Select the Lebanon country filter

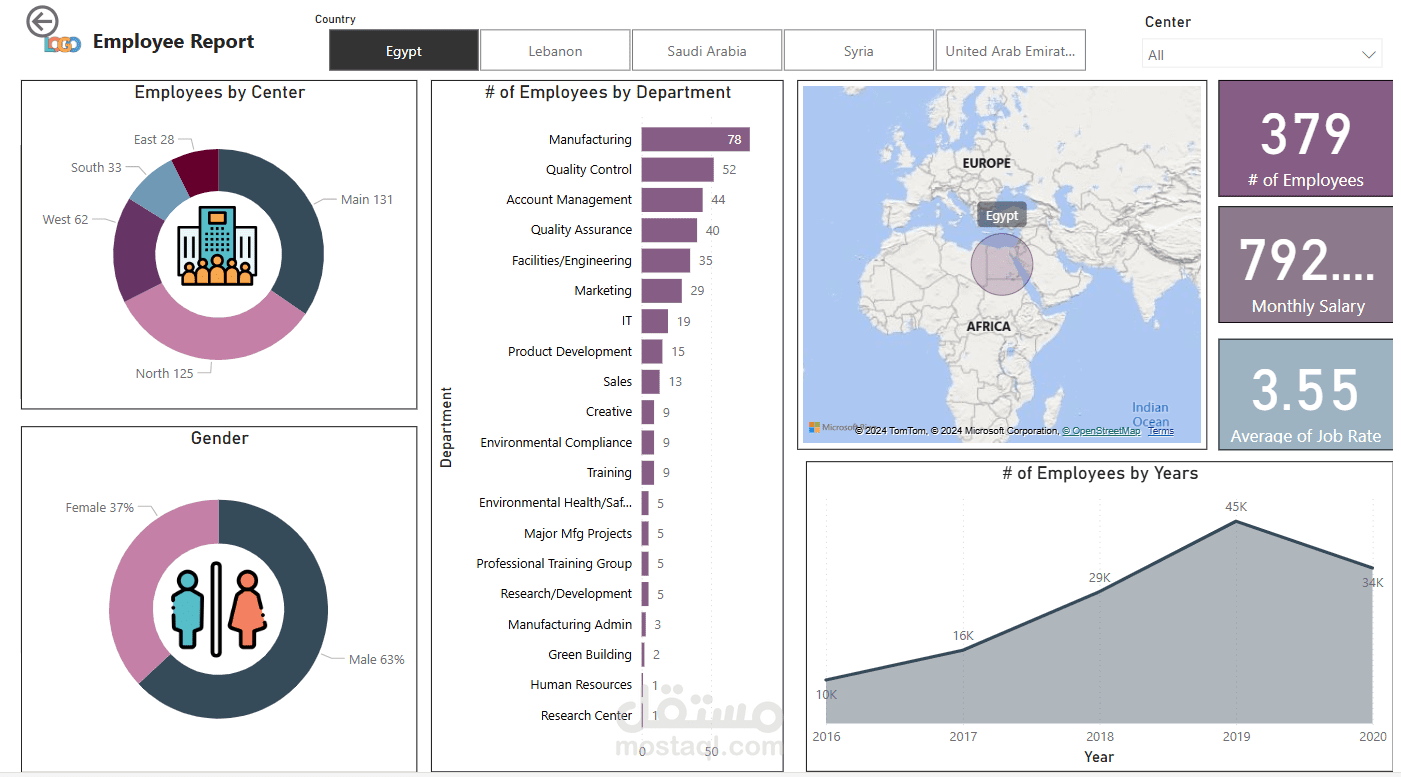(x=555, y=49)
